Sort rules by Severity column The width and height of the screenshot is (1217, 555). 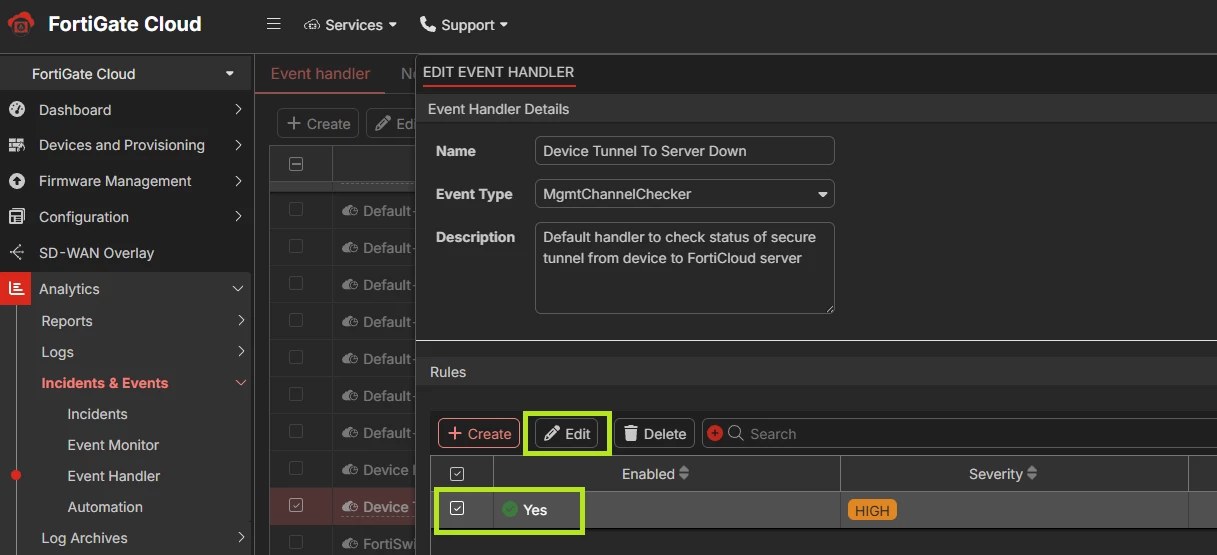(1004, 474)
